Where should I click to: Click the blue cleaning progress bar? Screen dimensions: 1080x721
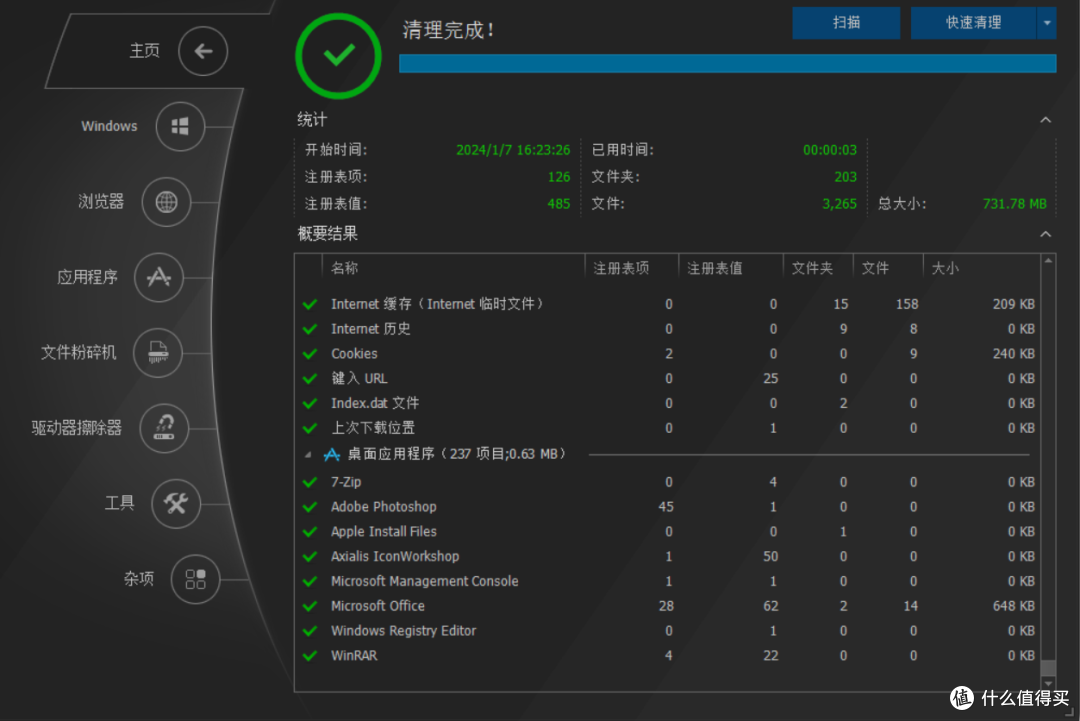727,63
